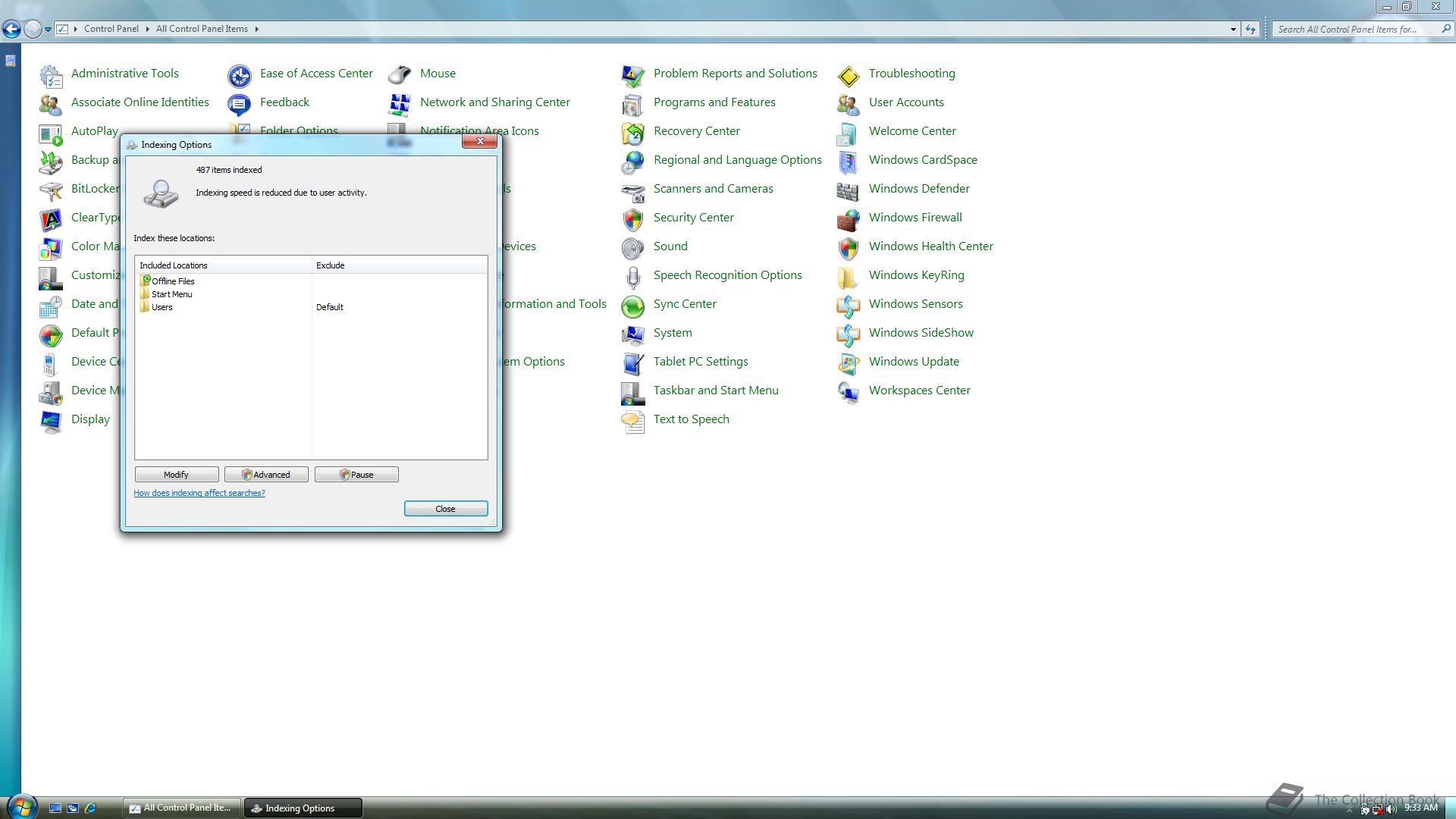Switch to Indexing Options taskbar button

click(303, 808)
